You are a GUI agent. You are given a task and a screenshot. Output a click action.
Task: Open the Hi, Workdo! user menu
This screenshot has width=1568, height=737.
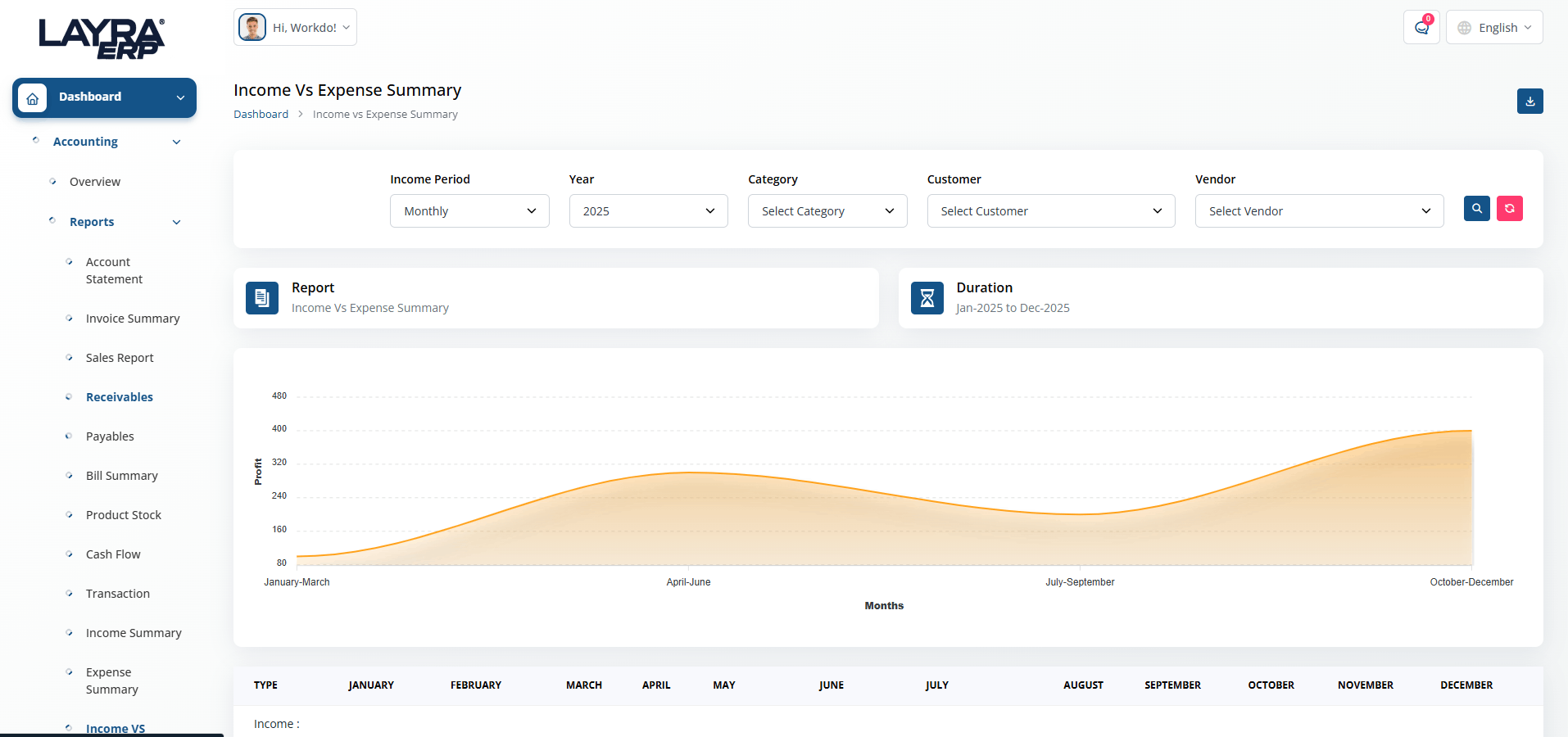(295, 27)
